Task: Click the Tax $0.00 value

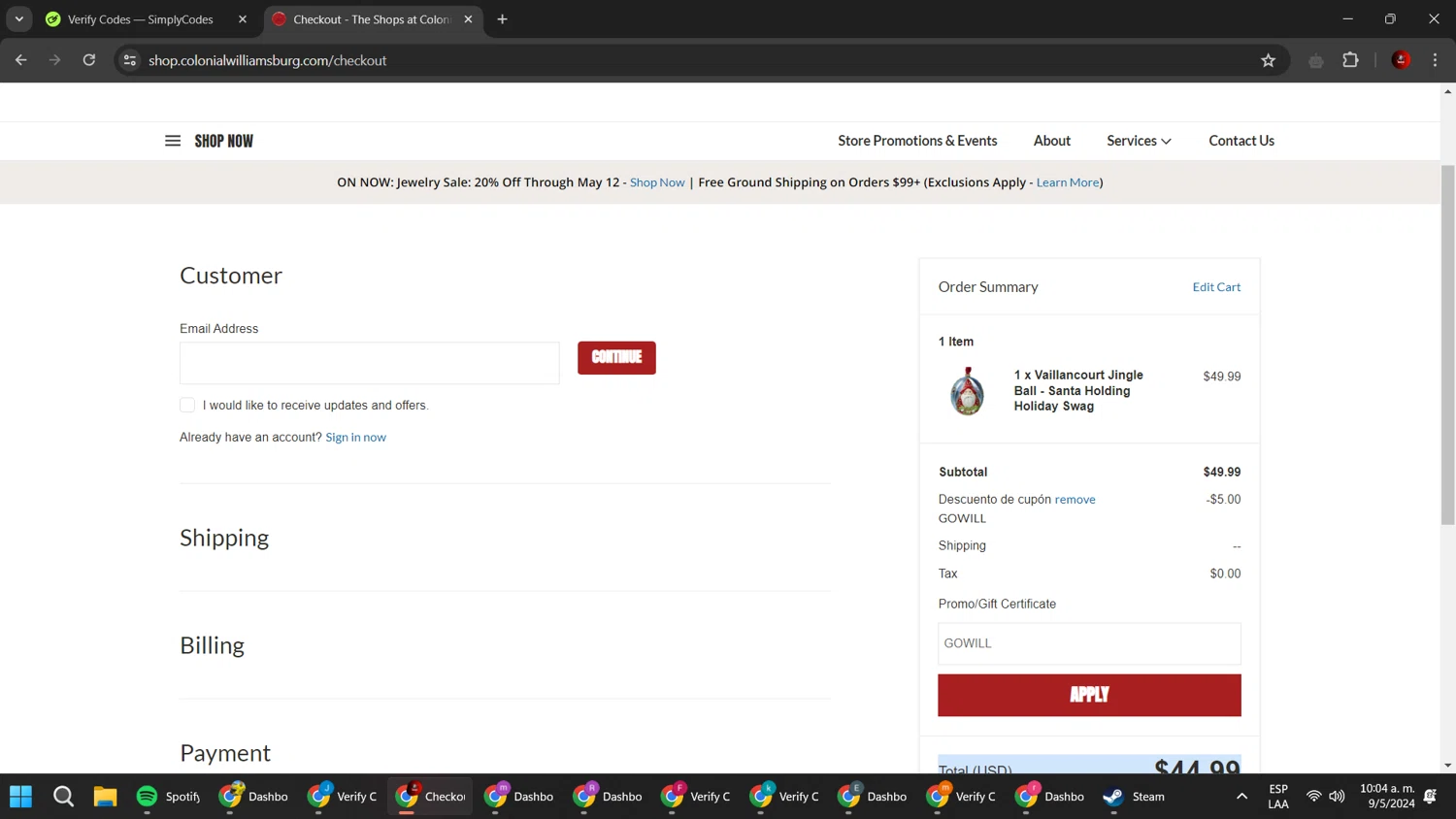Action: point(1225,573)
